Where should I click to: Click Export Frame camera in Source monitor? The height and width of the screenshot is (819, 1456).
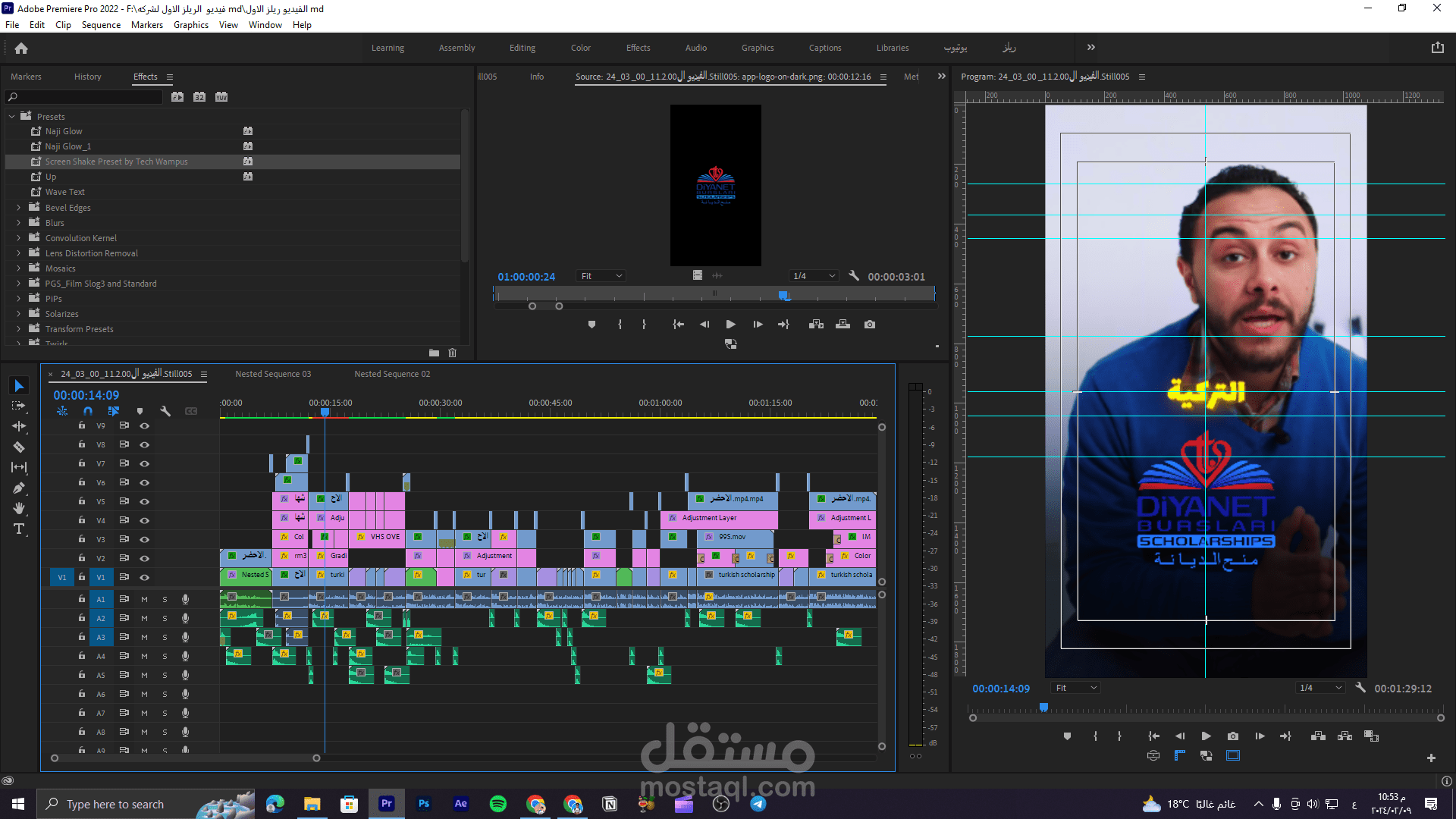pos(870,325)
